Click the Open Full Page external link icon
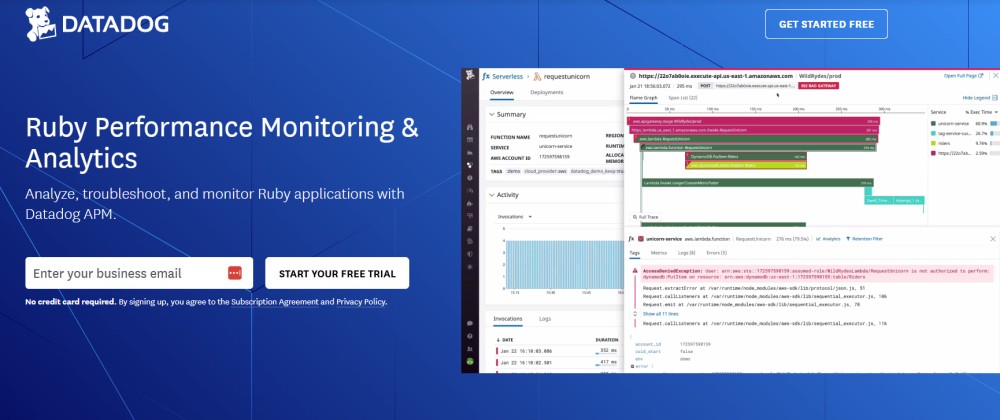The width and height of the screenshot is (1000, 420). tap(981, 75)
